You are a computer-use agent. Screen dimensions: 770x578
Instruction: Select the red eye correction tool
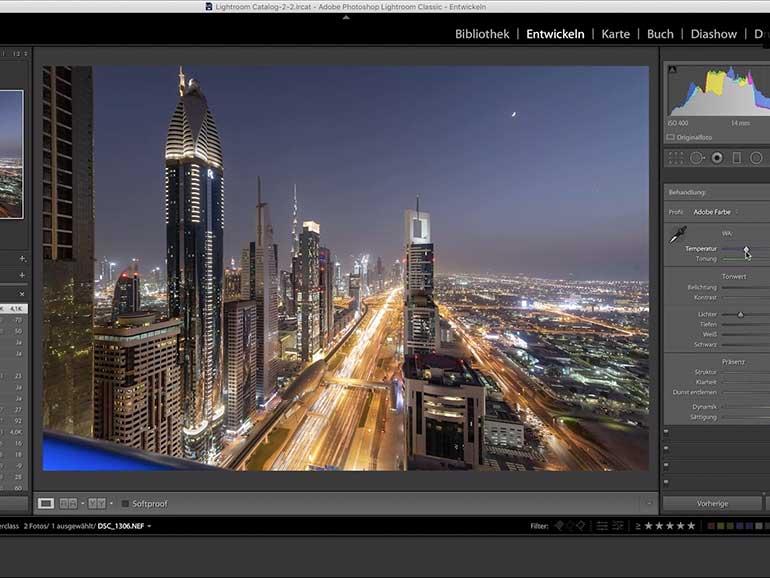[x=717, y=158]
